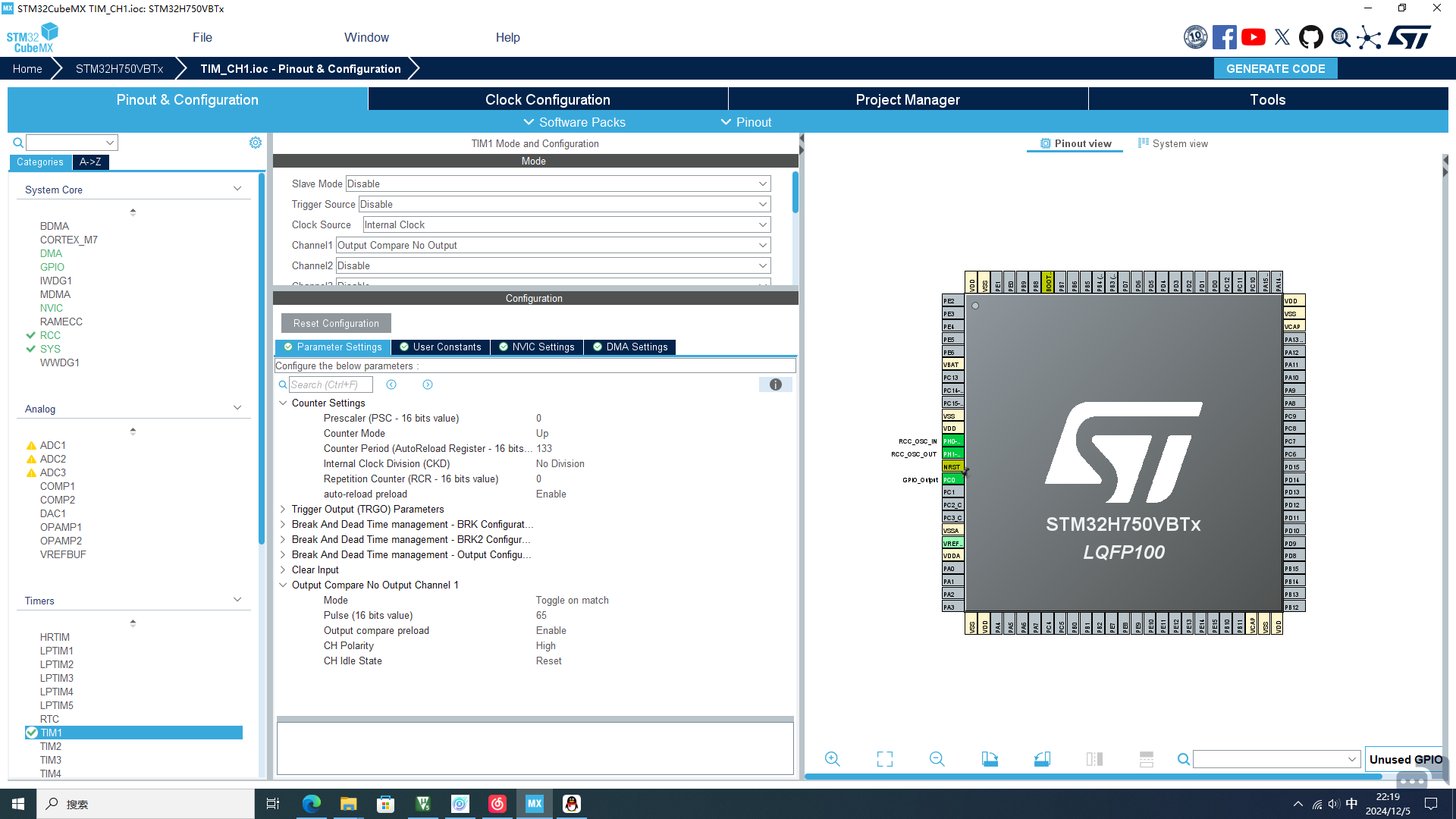Image resolution: width=1456 pixels, height=819 pixels.
Task: Go to next parameter search result
Action: click(x=428, y=384)
